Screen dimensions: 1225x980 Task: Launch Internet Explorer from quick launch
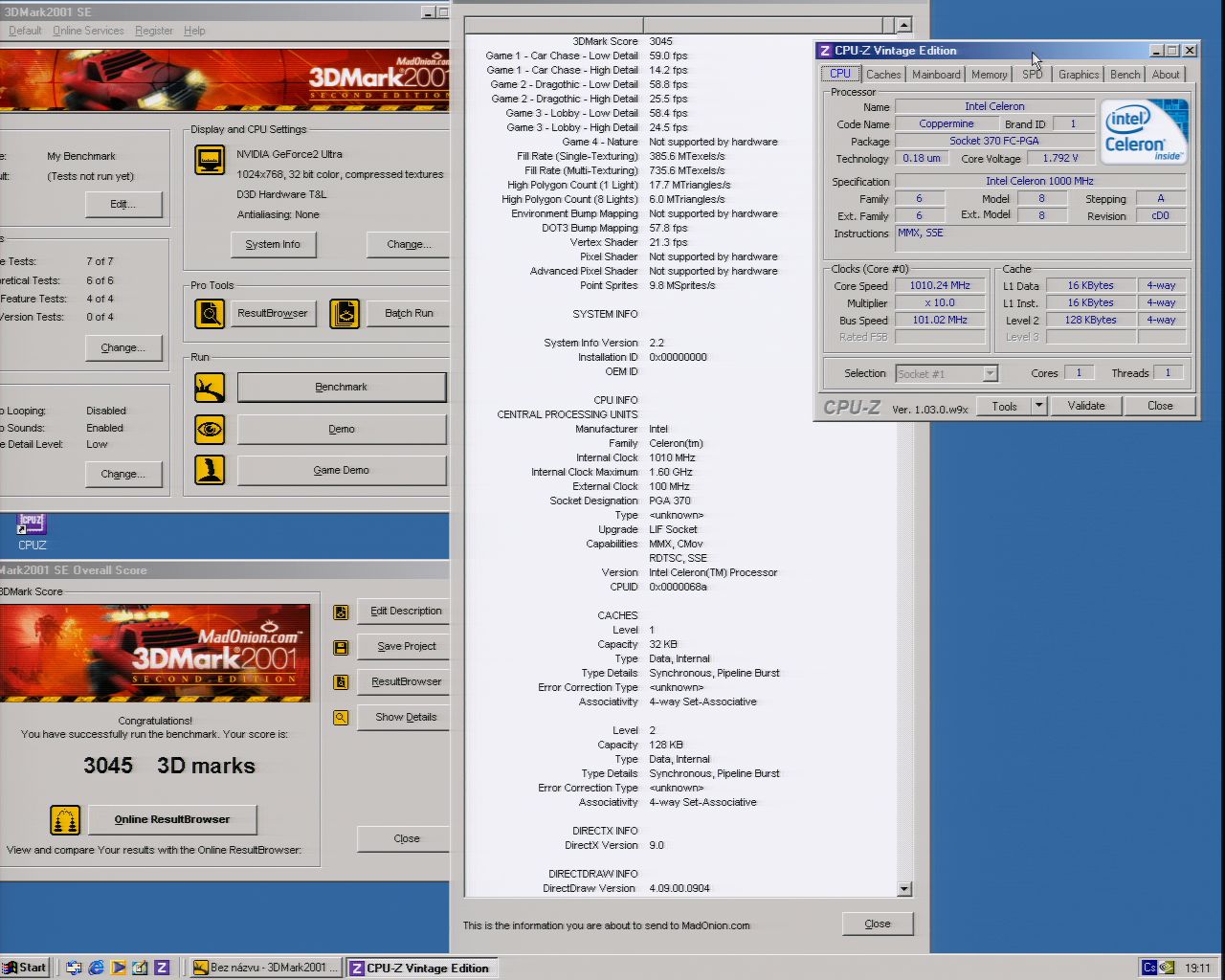[96, 968]
